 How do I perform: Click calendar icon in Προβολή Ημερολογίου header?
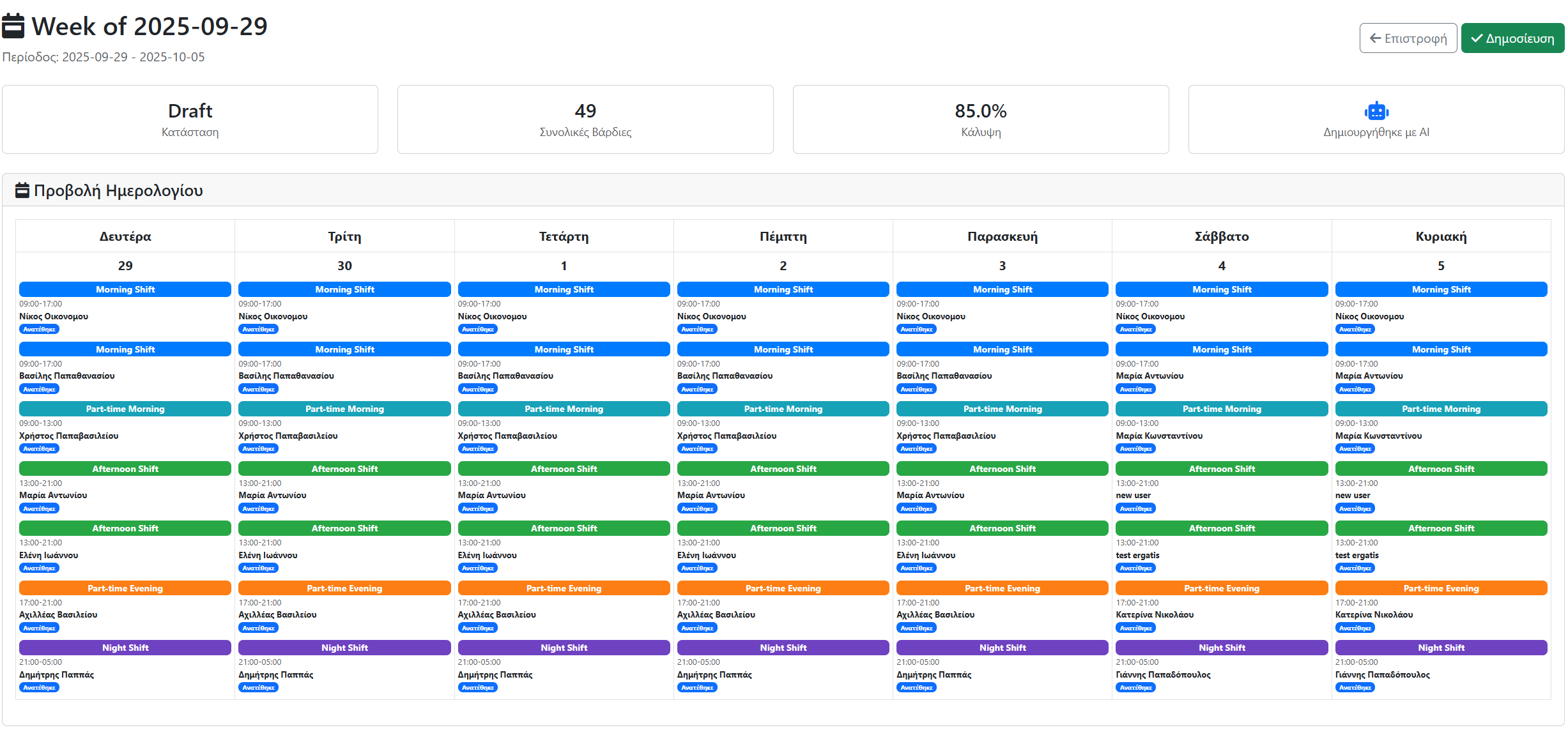pos(22,190)
